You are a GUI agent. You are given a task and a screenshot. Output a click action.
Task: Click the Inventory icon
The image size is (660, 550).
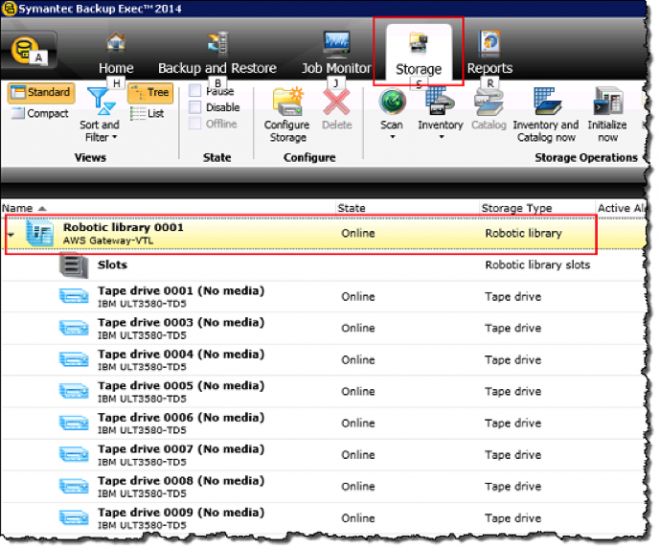(x=439, y=101)
